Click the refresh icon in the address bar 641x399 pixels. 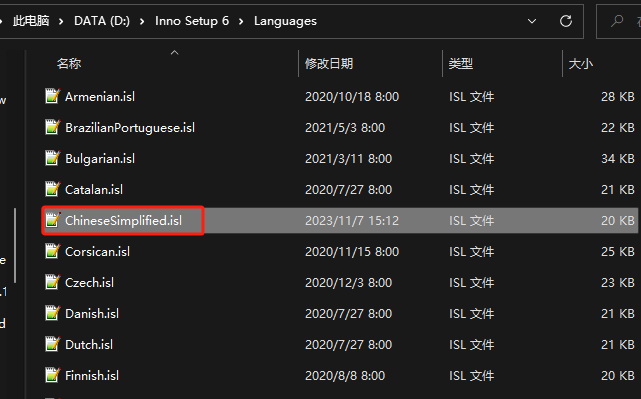[566, 21]
